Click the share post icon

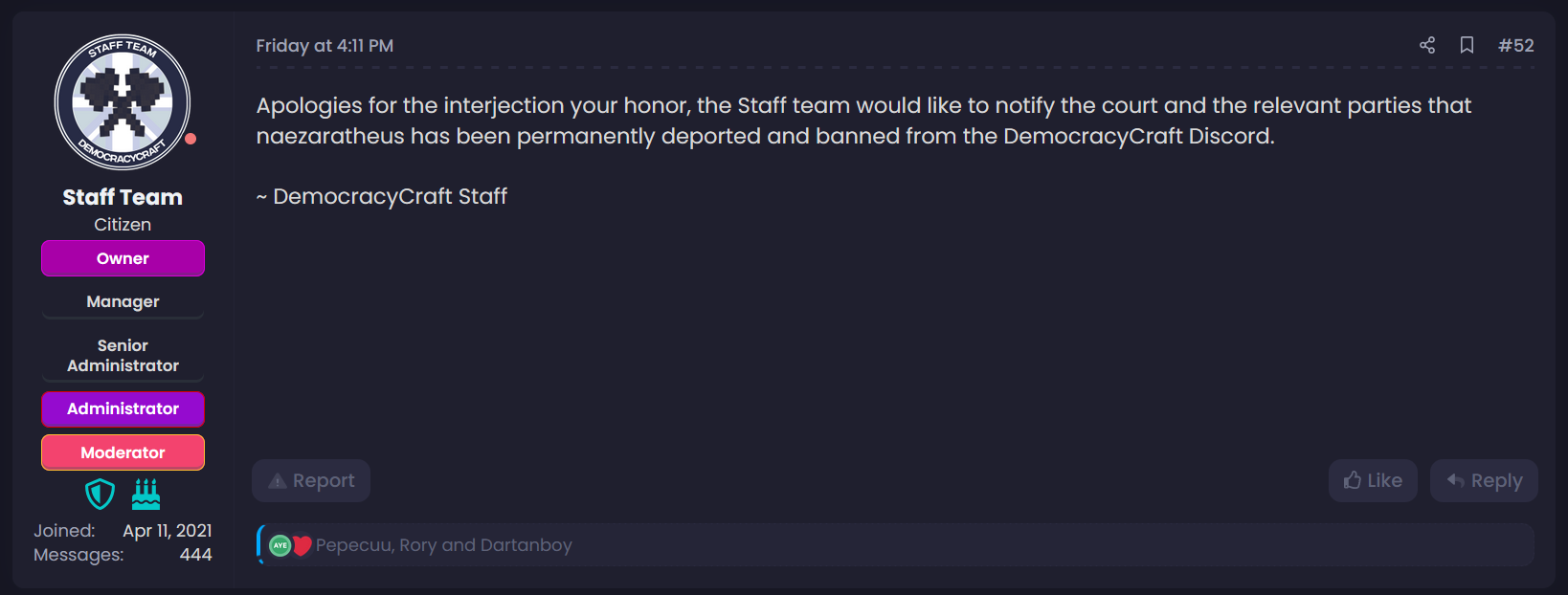(1426, 45)
